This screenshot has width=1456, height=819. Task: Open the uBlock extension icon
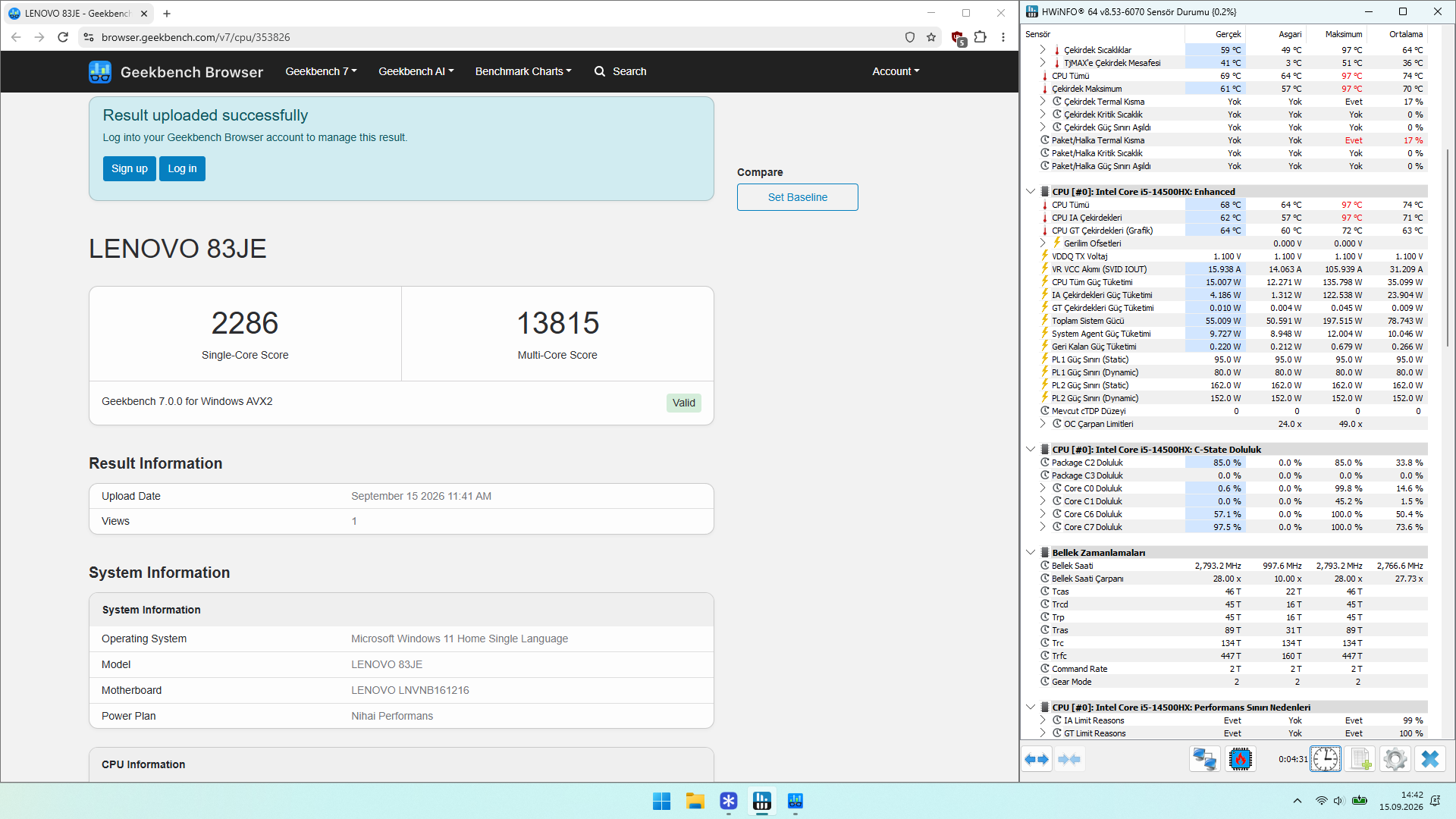959,38
